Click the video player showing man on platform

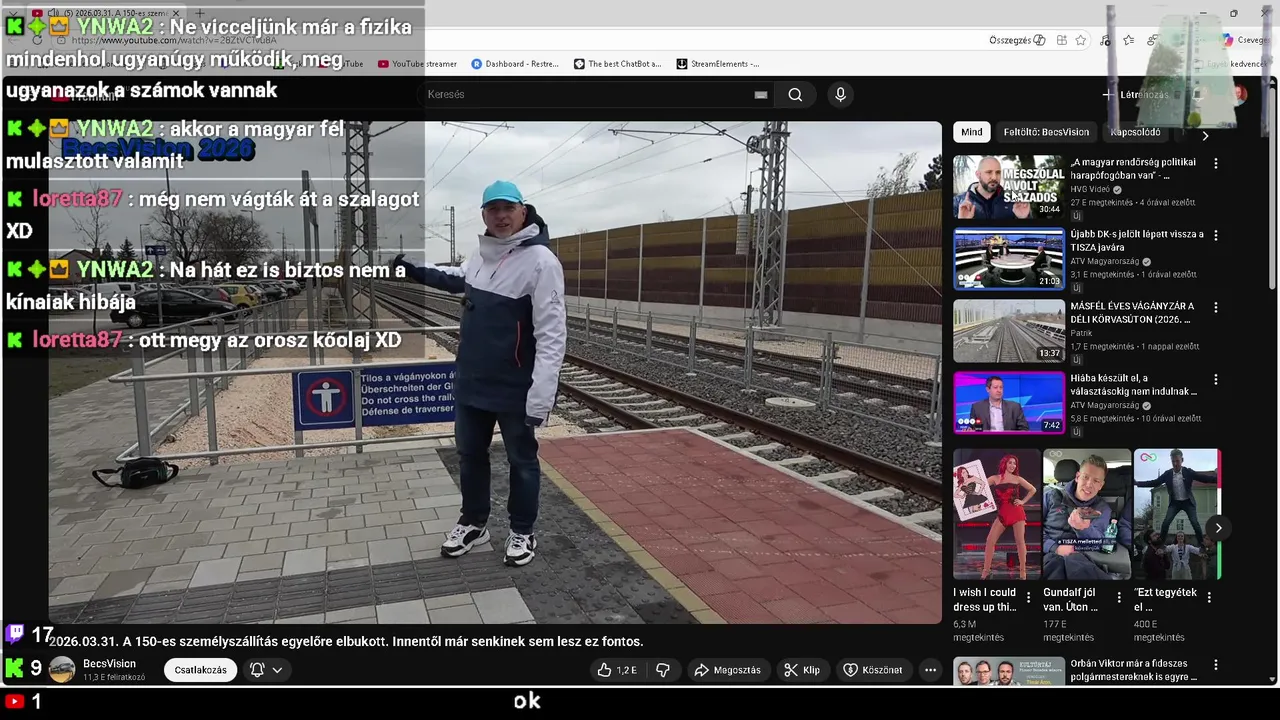click(495, 372)
